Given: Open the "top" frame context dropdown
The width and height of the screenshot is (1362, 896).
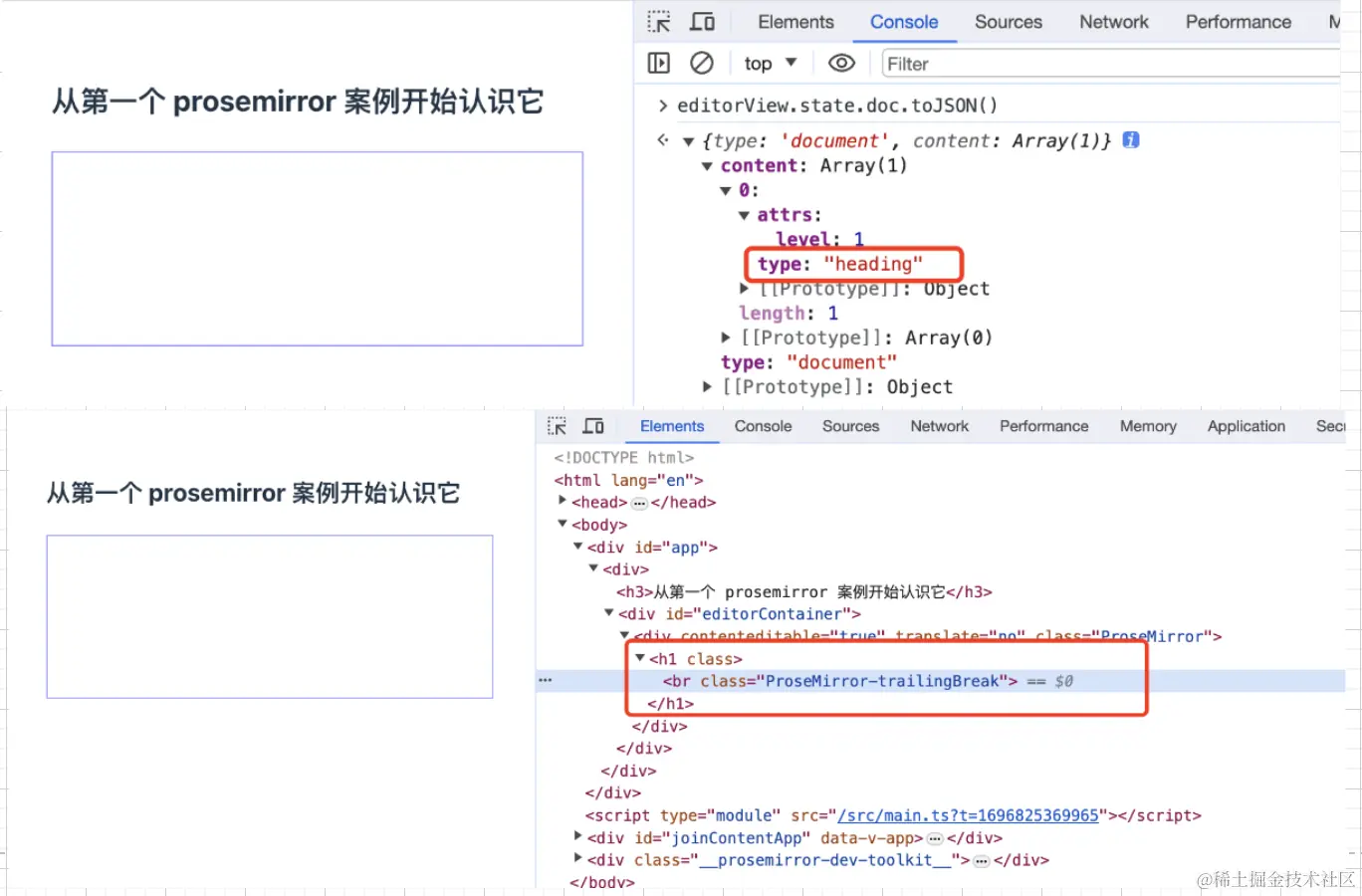Looking at the screenshot, I should [769, 63].
